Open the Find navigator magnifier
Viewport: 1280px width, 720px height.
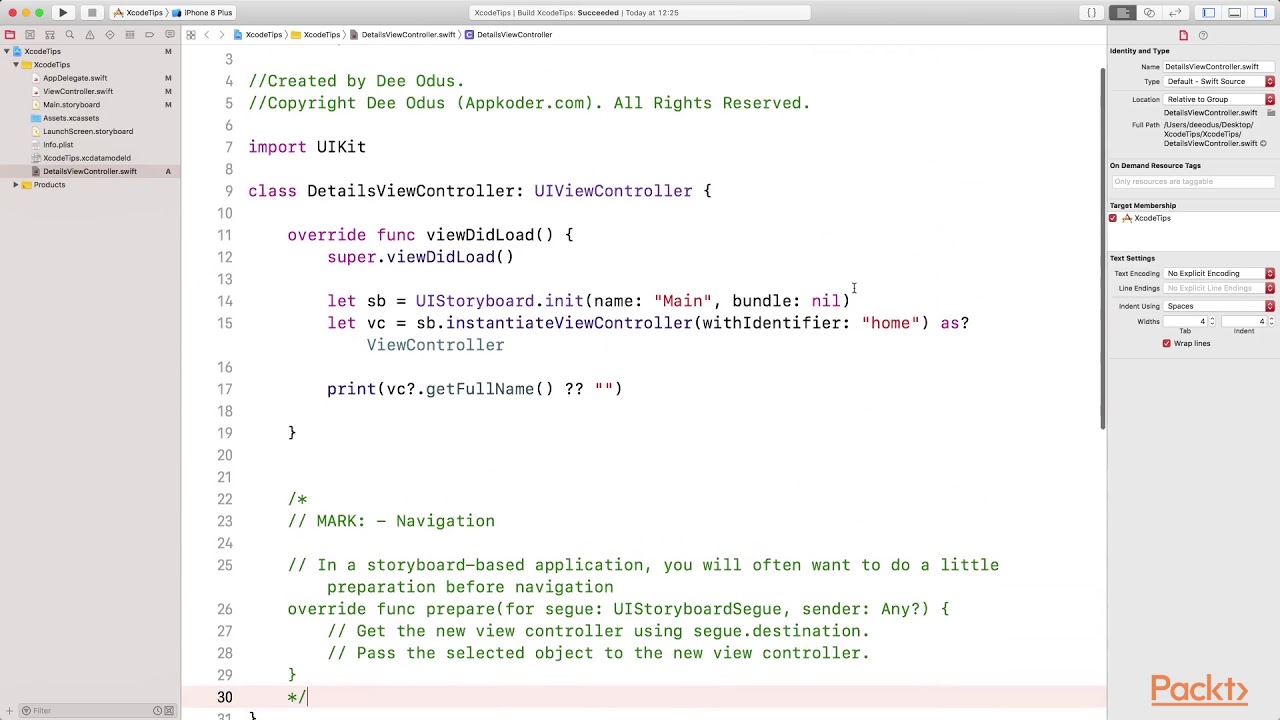[x=70, y=35]
